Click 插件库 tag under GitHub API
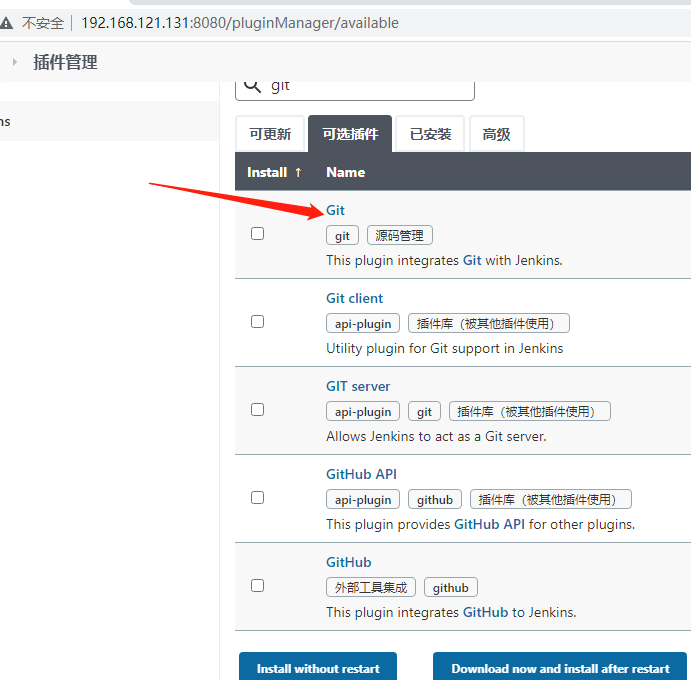This screenshot has height=680, width=691. click(551, 499)
